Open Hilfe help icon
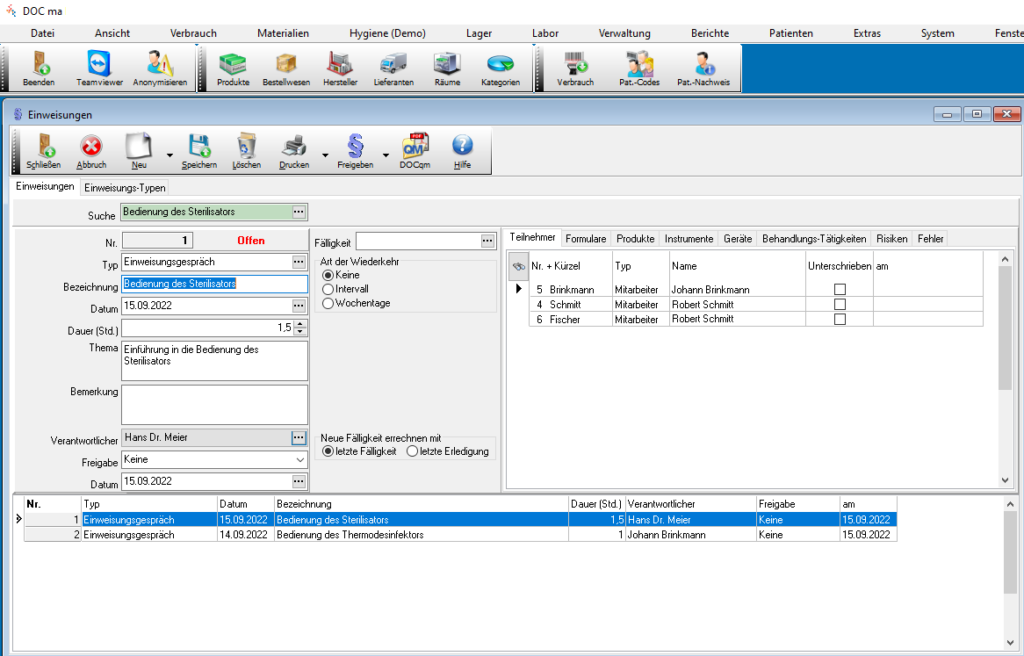Viewport: 1024px width, 656px height. point(462,151)
